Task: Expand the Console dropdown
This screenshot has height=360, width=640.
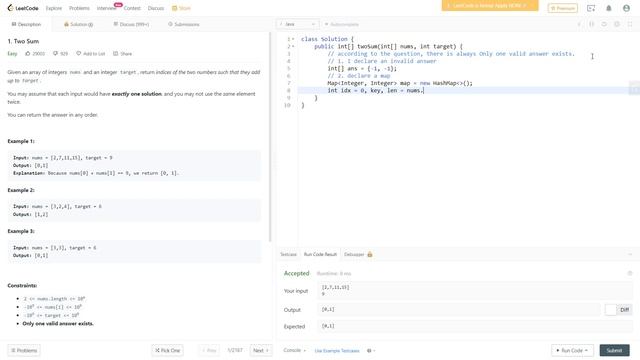Action: click(294, 351)
